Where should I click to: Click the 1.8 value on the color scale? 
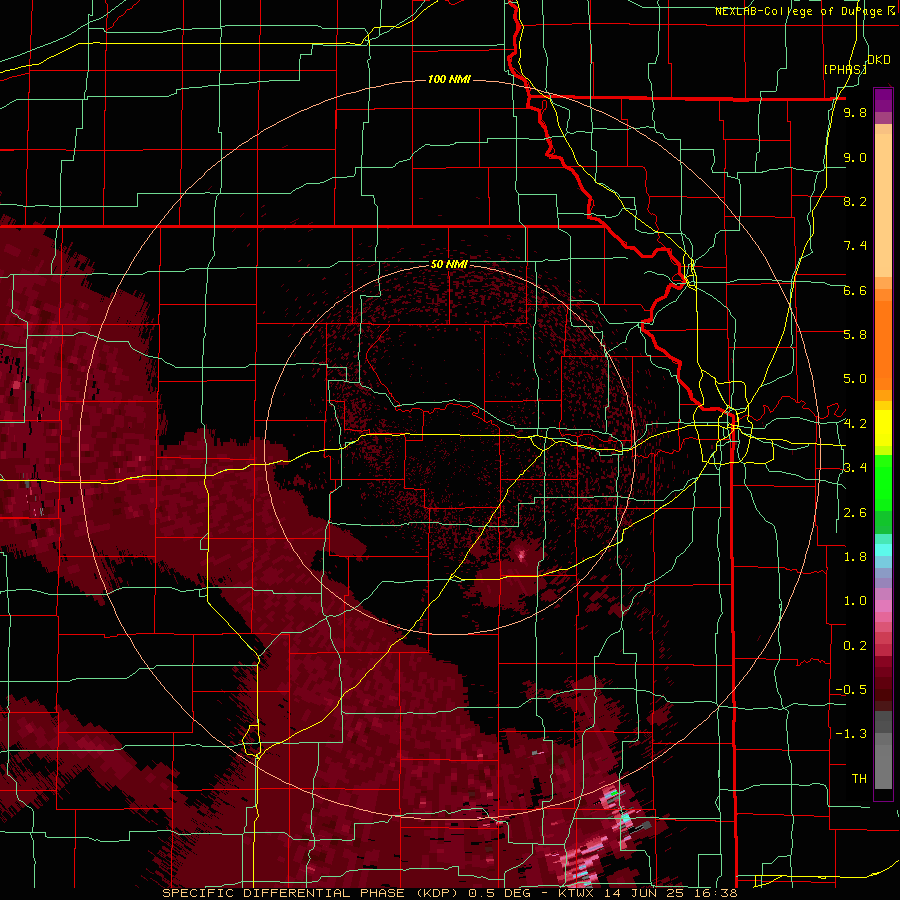pos(855,557)
